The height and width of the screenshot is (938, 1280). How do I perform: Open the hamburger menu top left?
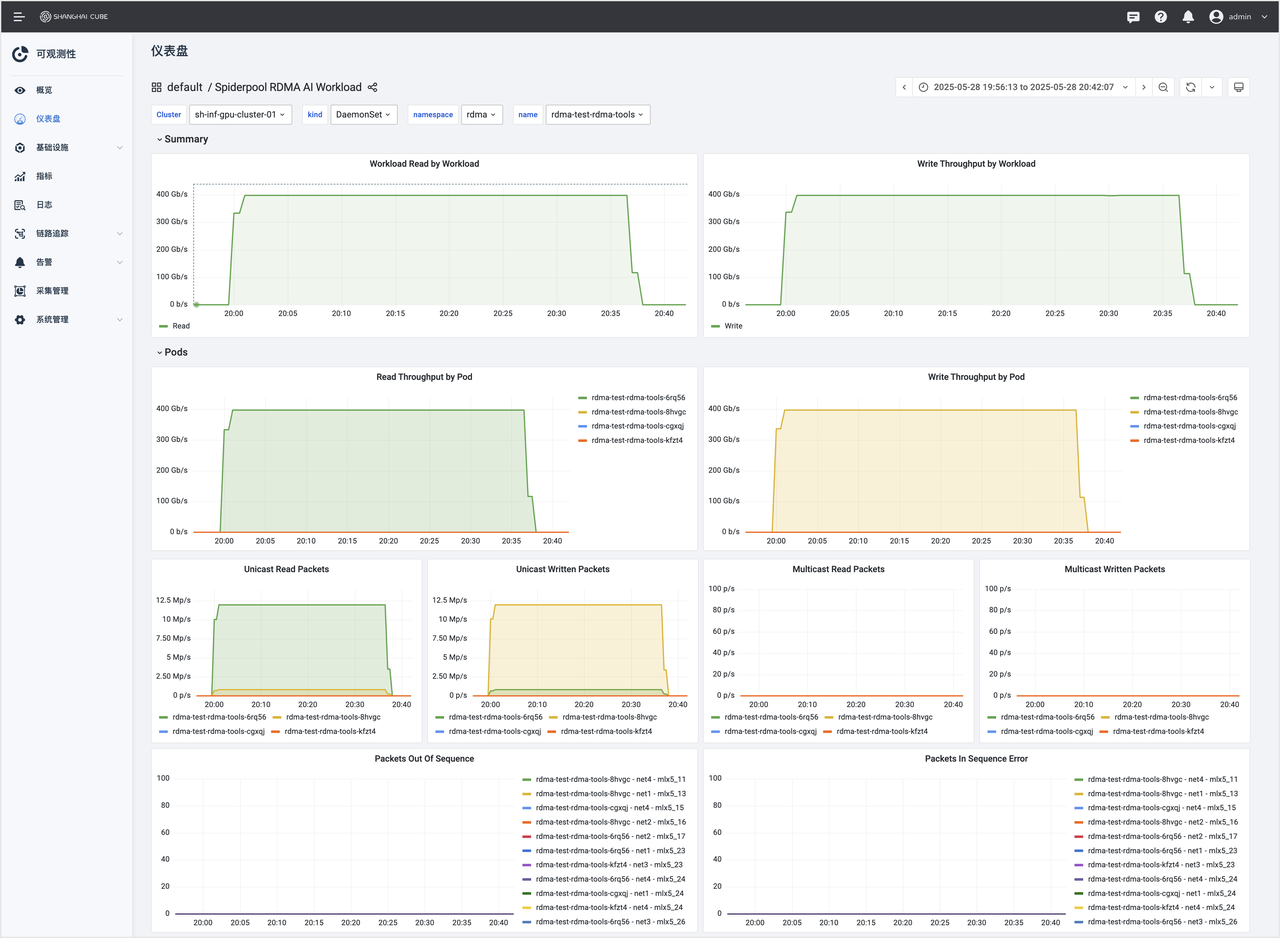18,16
